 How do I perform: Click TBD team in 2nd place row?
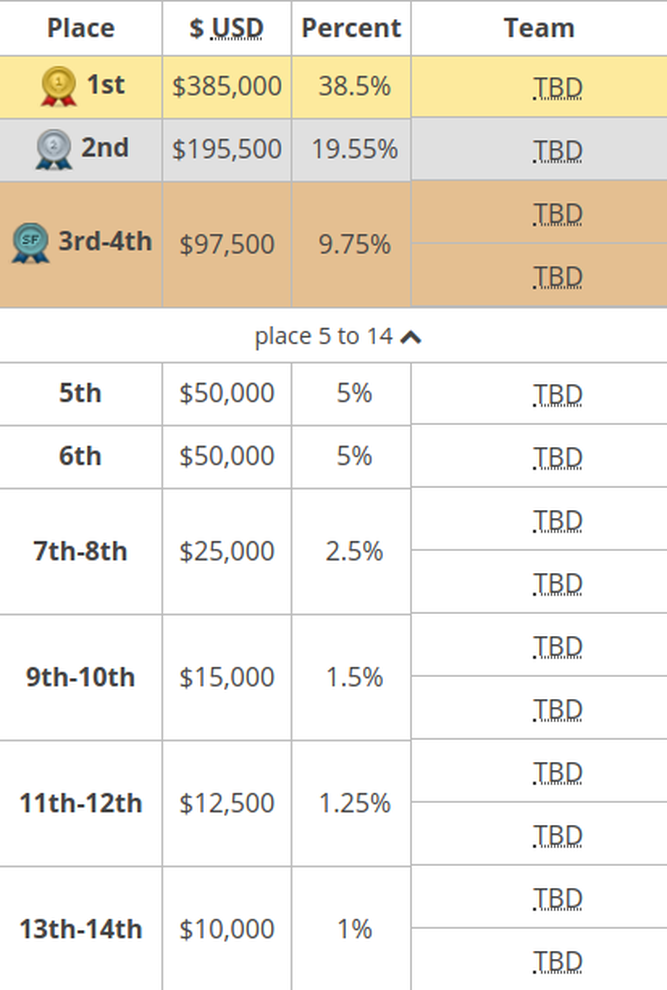coord(558,151)
